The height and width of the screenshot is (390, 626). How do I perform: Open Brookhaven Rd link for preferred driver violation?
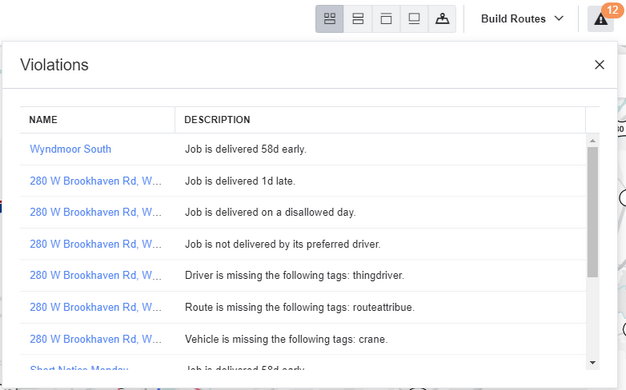[x=95, y=244]
